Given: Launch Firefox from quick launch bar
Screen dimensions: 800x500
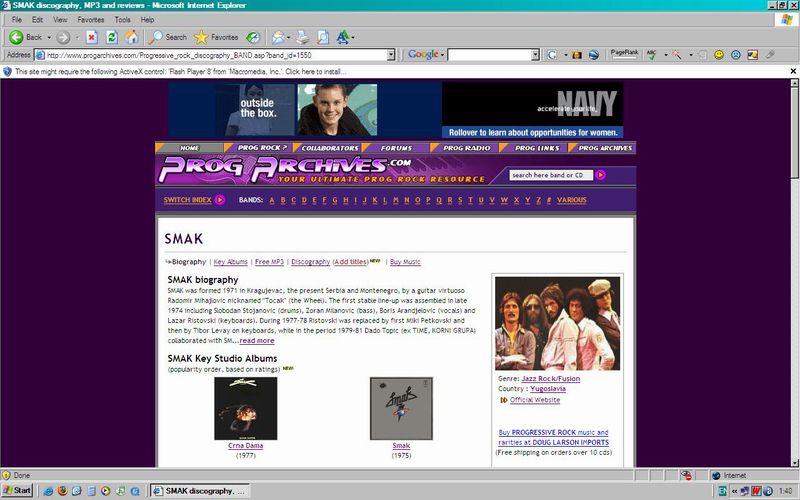Looking at the screenshot, I should [x=62, y=491].
